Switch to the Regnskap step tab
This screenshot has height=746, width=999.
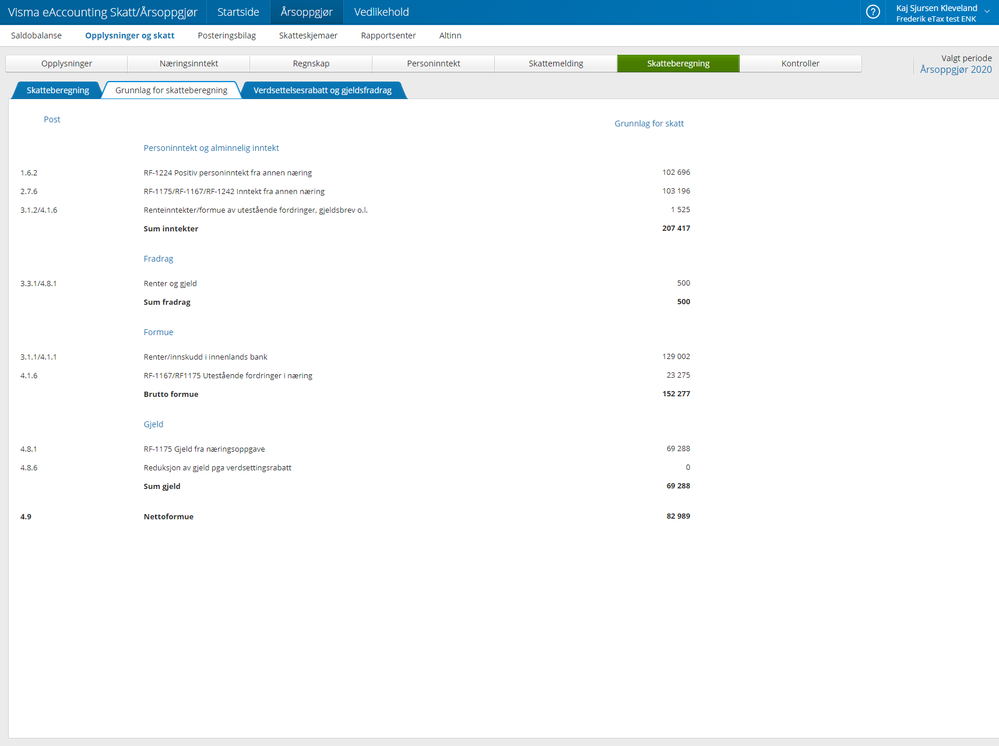click(x=311, y=64)
